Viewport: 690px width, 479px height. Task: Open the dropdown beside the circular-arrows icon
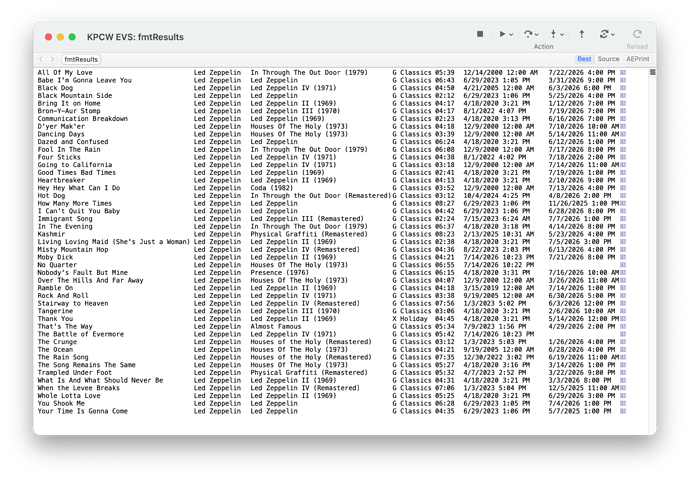pyautogui.click(x=613, y=34)
